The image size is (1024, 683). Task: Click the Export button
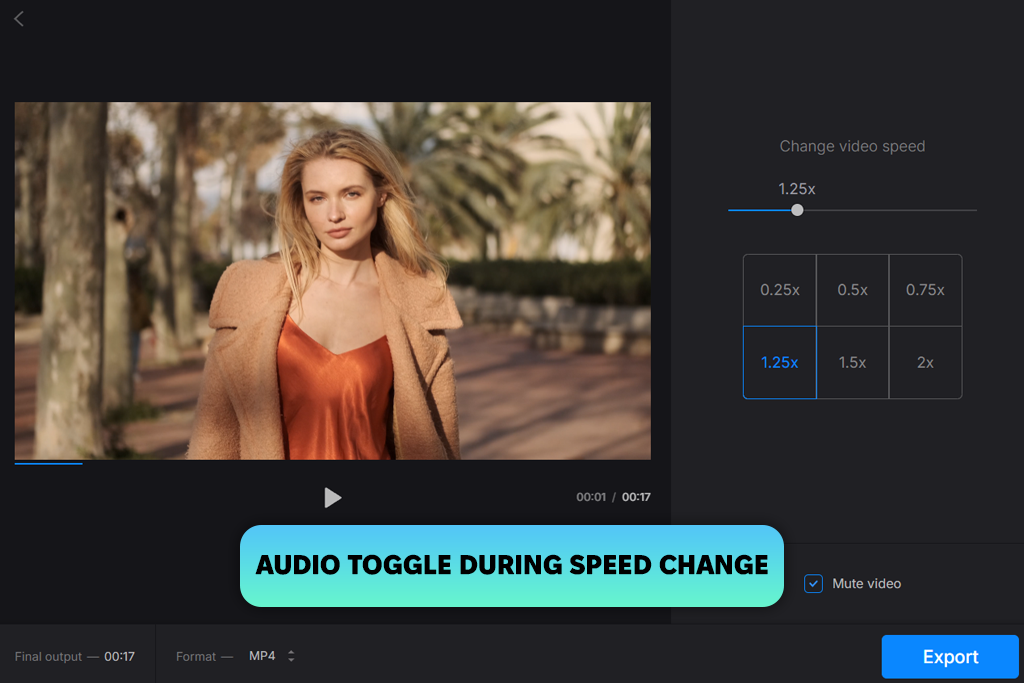(950, 656)
